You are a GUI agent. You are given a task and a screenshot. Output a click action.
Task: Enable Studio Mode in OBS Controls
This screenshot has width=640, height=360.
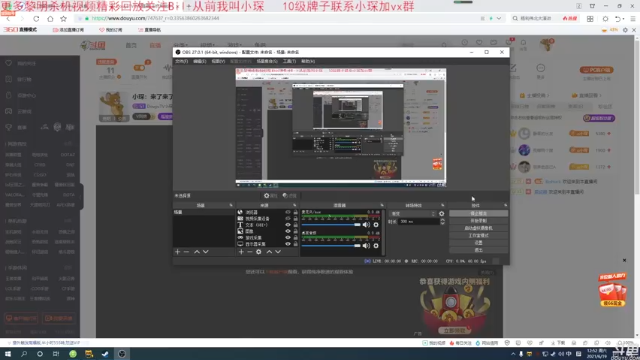(478, 236)
